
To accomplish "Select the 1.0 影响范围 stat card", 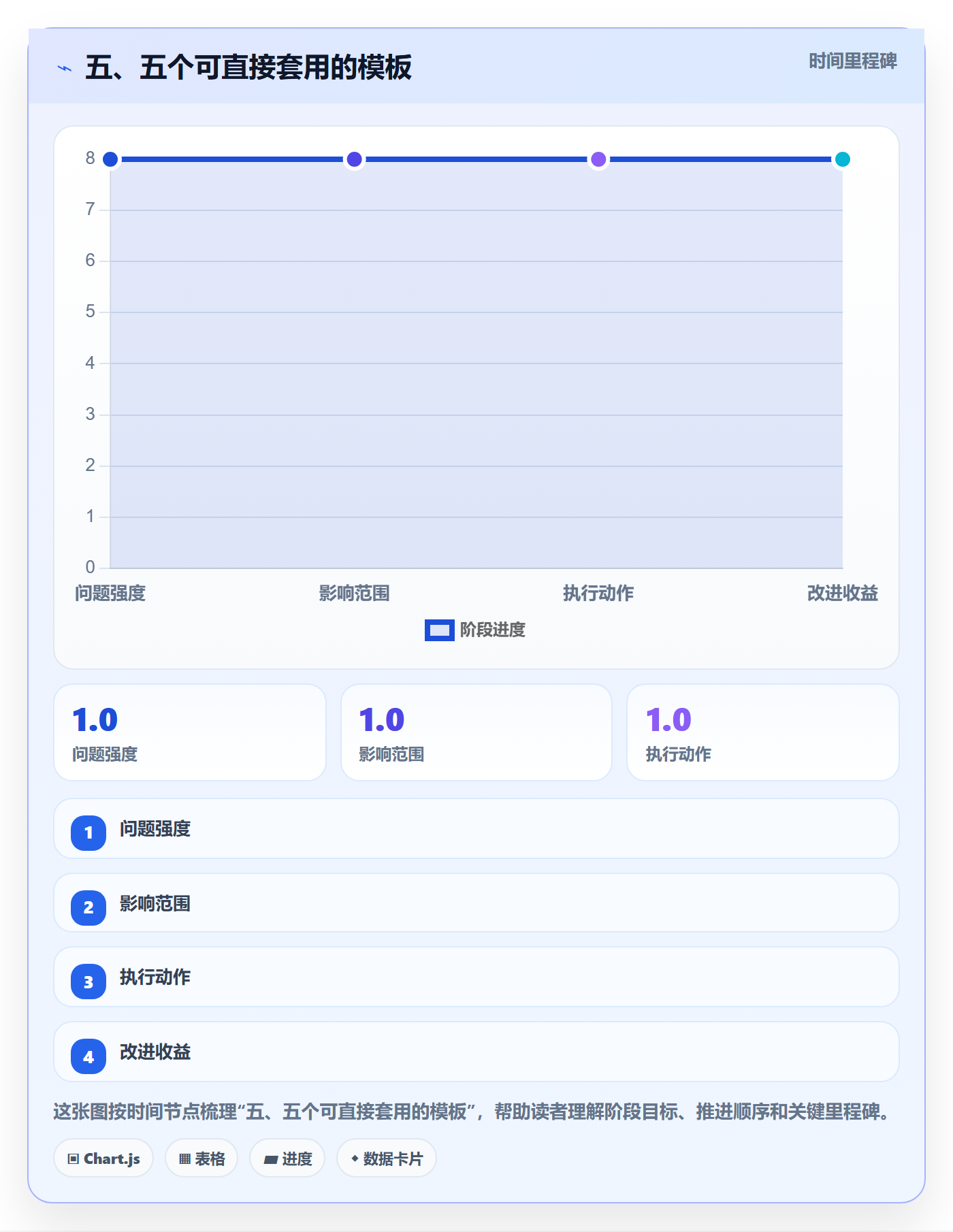I will [476, 732].
